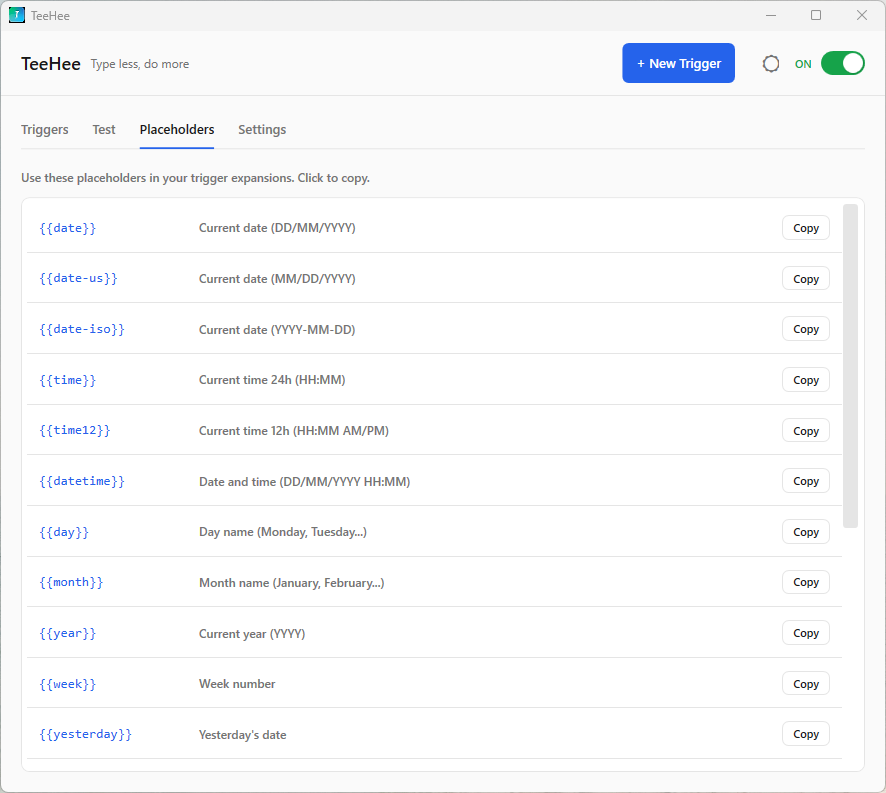Toggle the ON switch to turn expansion off

[x=843, y=62]
